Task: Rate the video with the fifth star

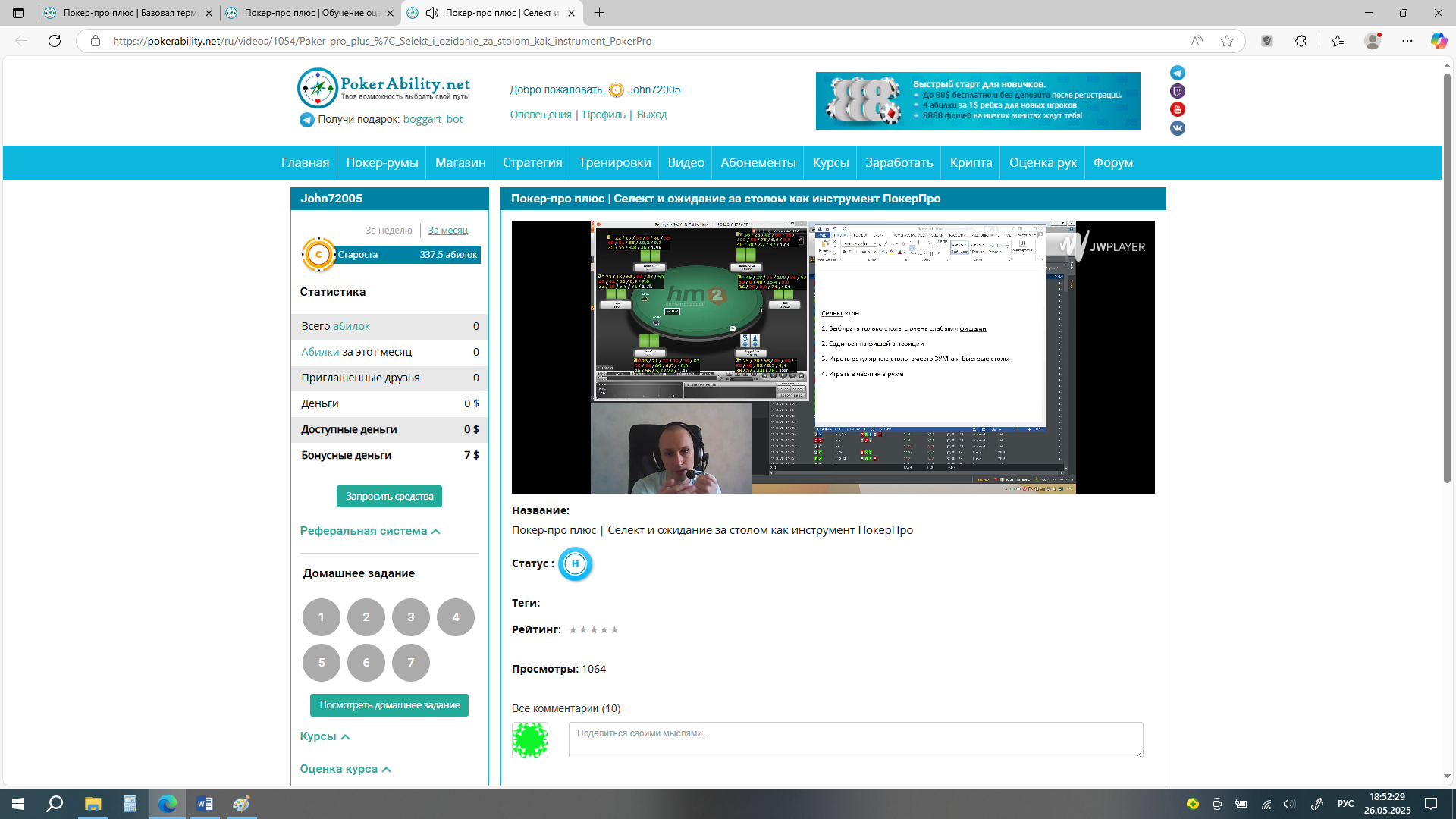Action: [x=614, y=629]
